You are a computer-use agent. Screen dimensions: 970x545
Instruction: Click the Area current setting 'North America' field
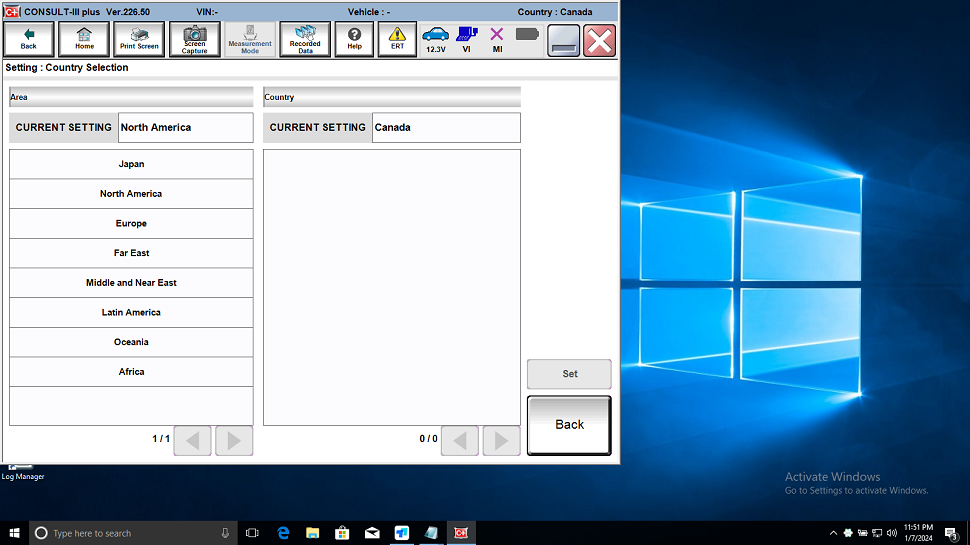[x=186, y=127]
